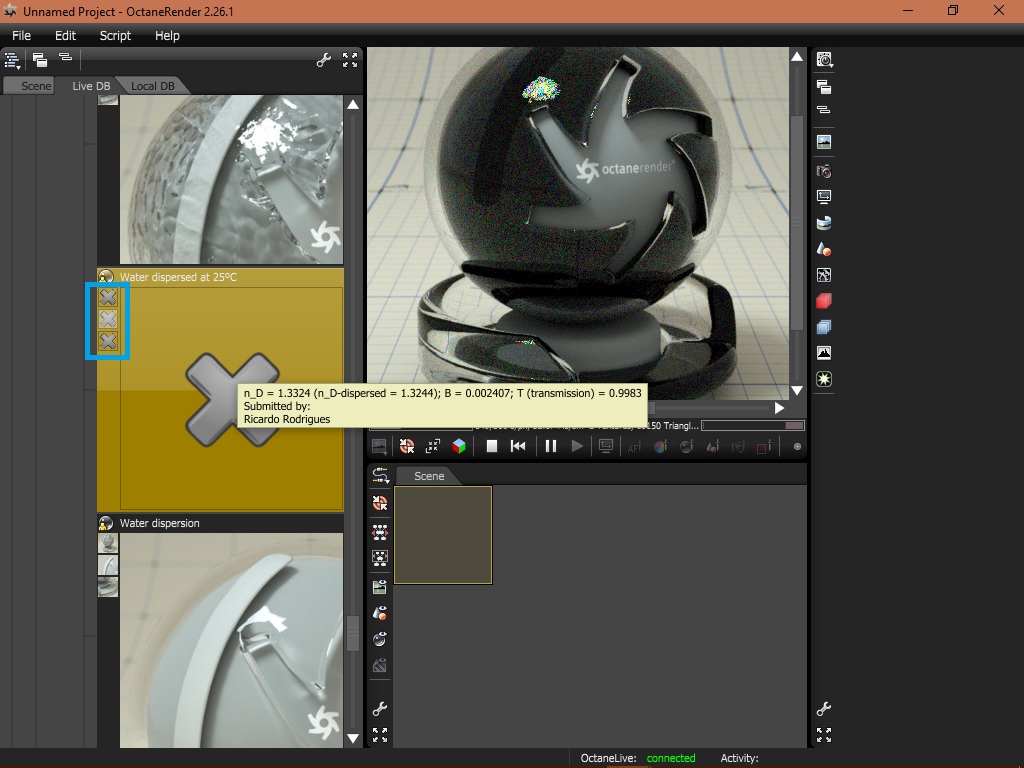The height and width of the screenshot is (768, 1024).
Task: Open the clock node inspector dropdown on right toolbar
Action: pyautogui.click(x=824, y=60)
